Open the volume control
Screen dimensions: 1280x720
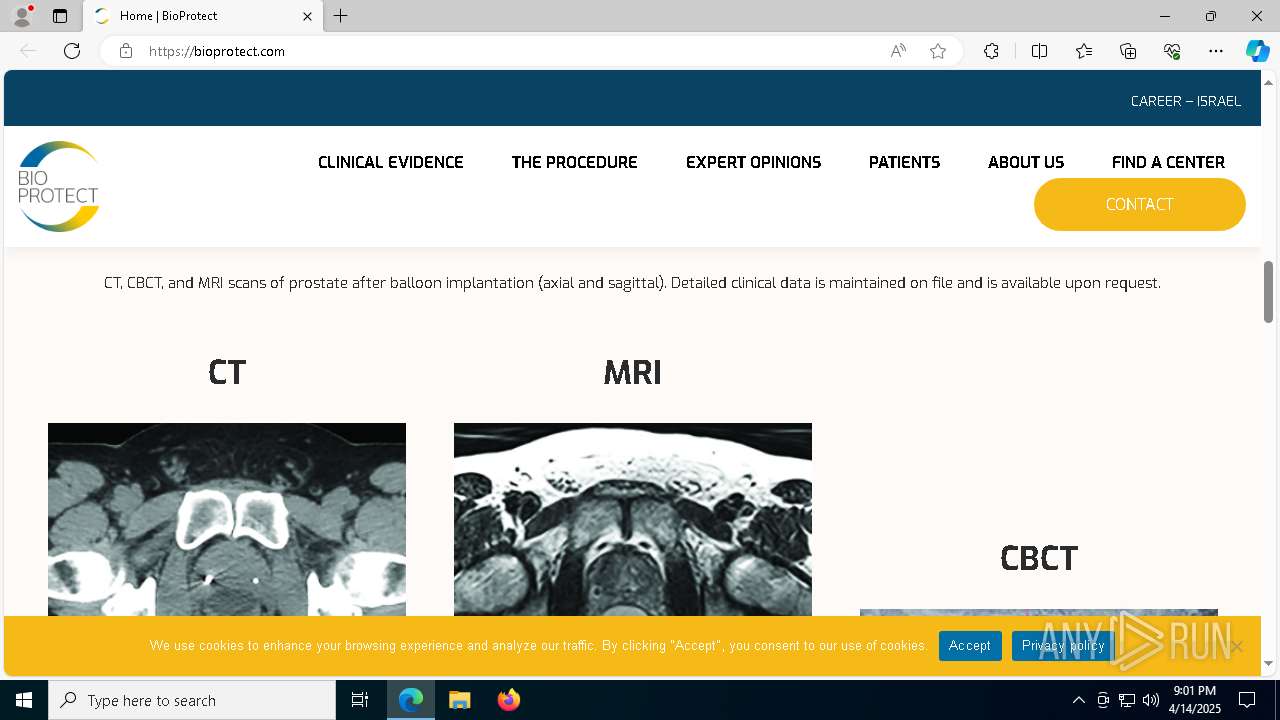tap(1151, 700)
